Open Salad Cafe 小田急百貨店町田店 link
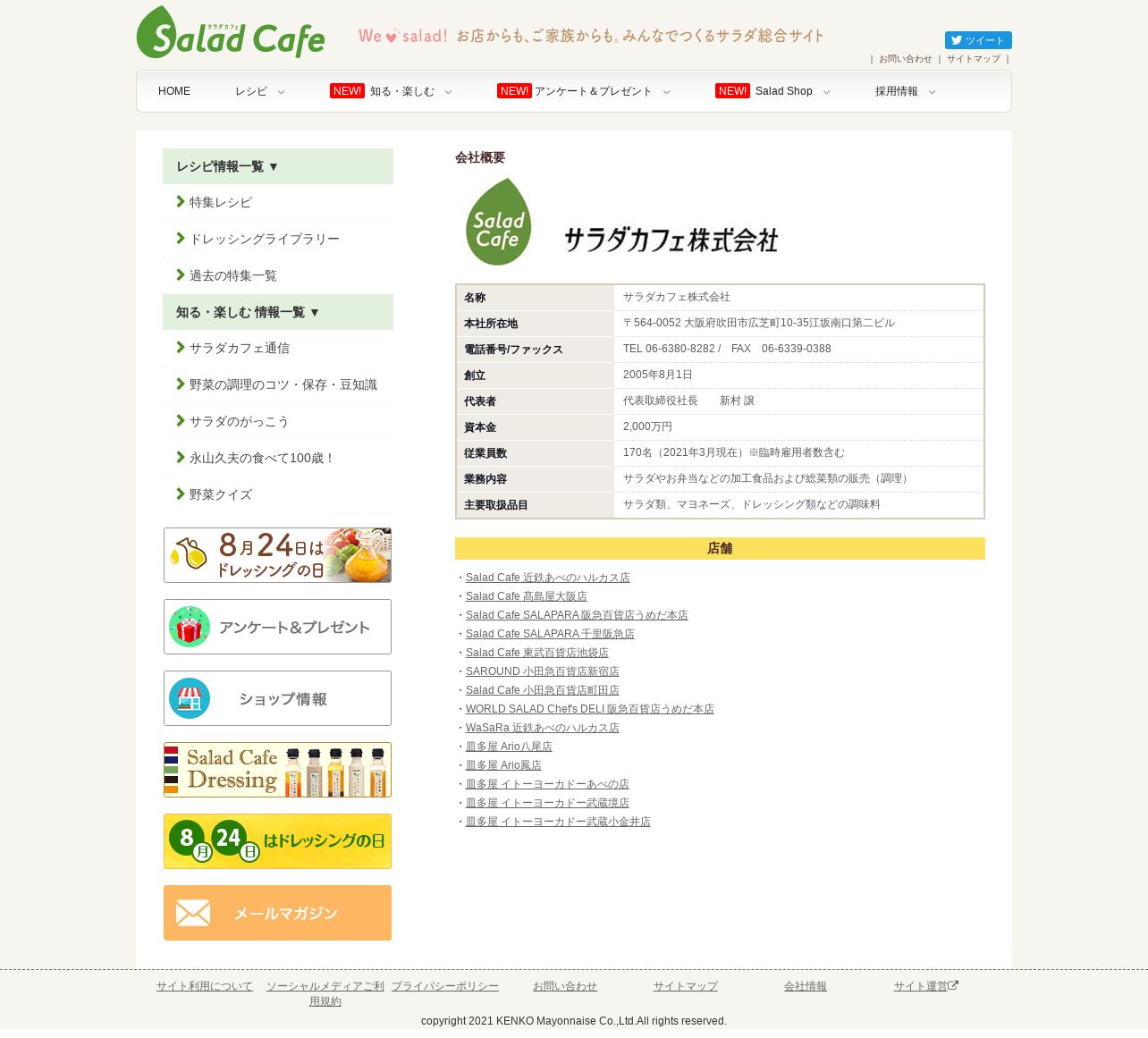Viewport: 1148px width, 1038px height. (x=542, y=690)
